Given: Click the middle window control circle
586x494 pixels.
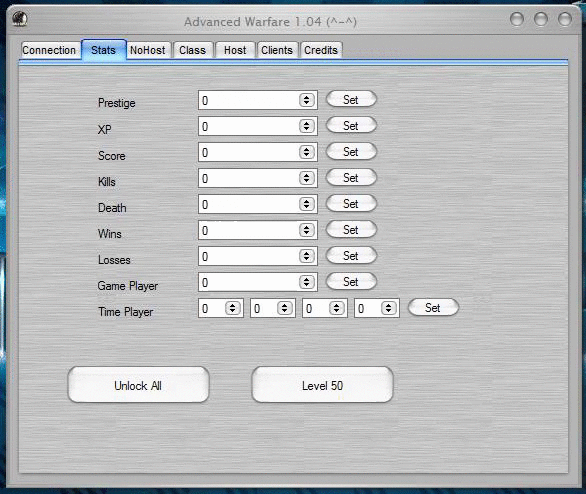Looking at the screenshot, I should tap(541, 19).
